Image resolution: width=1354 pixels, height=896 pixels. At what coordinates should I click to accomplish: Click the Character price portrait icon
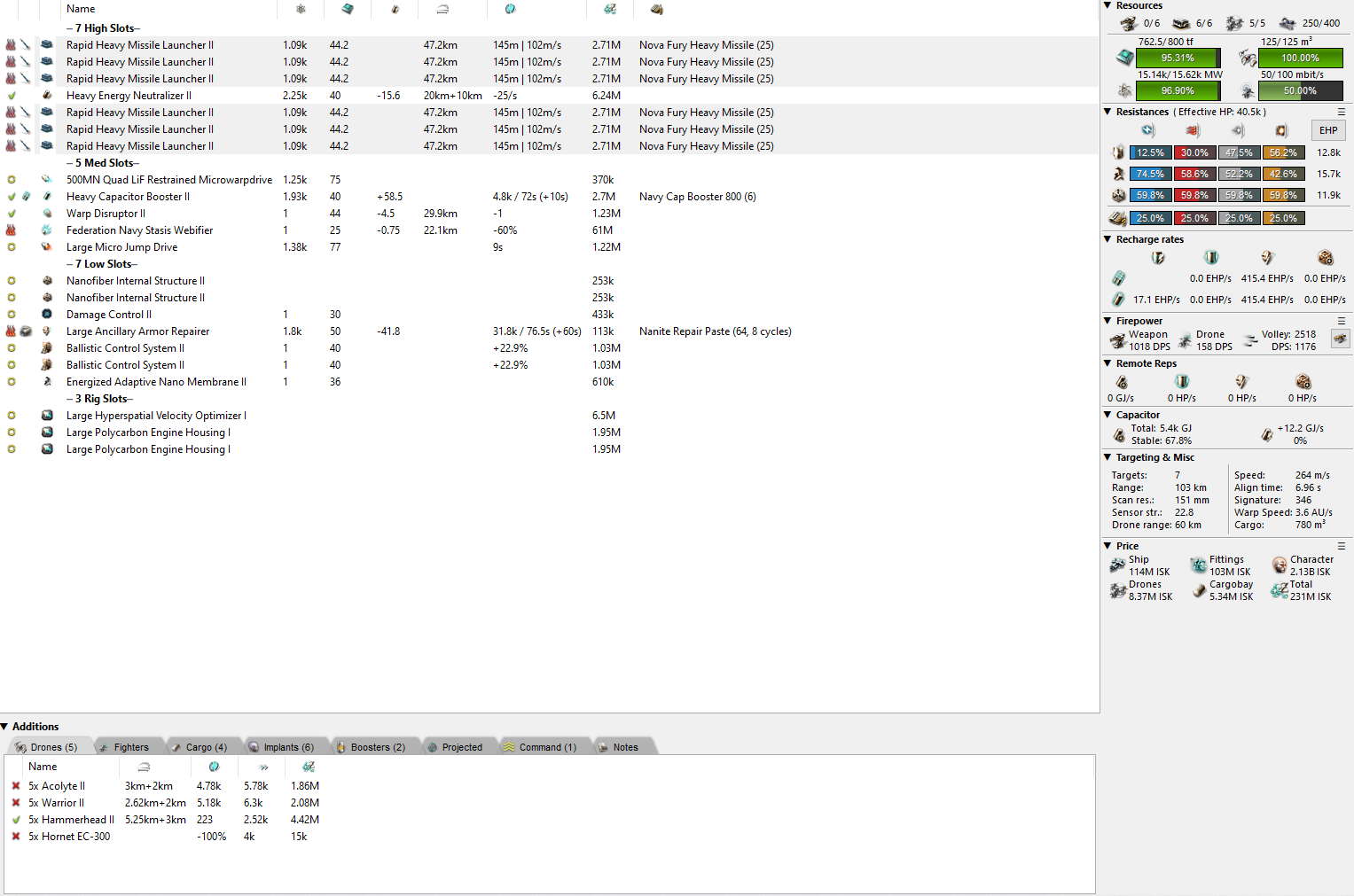click(1279, 565)
